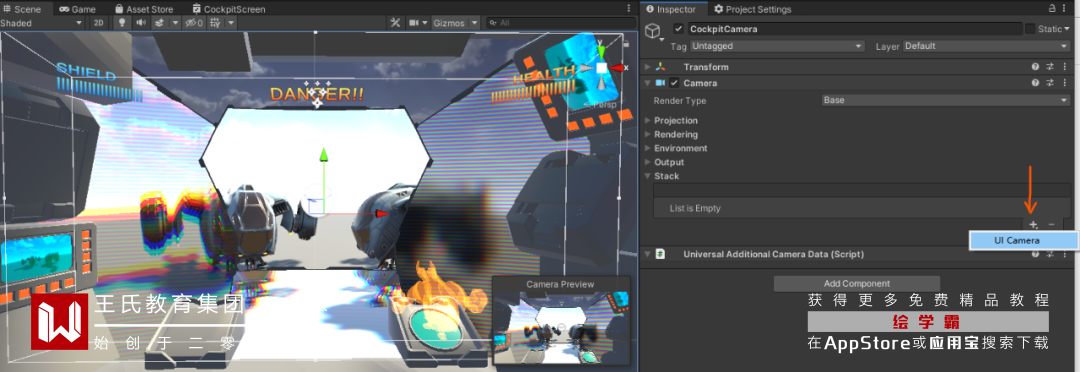Enable the Static checkbox
This screenshot has width=1080, height=372.
tap(1030, 29)
